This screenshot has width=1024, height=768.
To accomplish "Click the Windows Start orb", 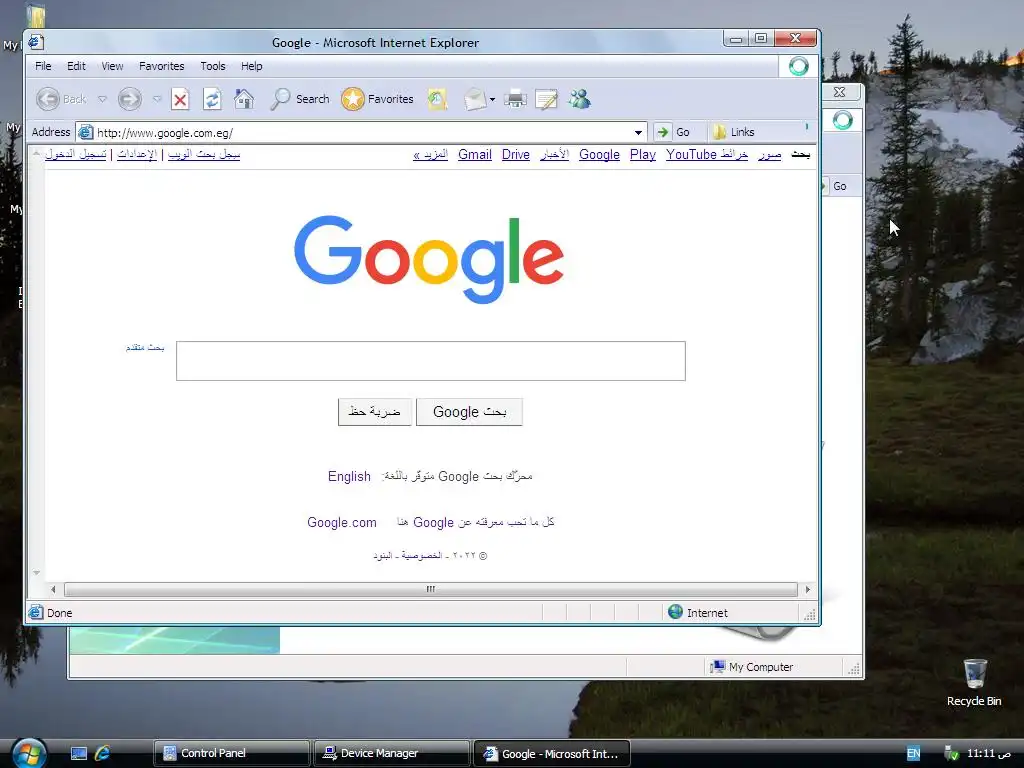I will (28, 753).
